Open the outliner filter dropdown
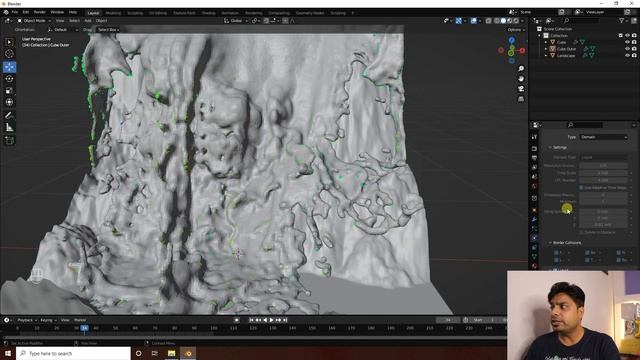This screenshot has width=640, height=360. click(x=623, y=20)
